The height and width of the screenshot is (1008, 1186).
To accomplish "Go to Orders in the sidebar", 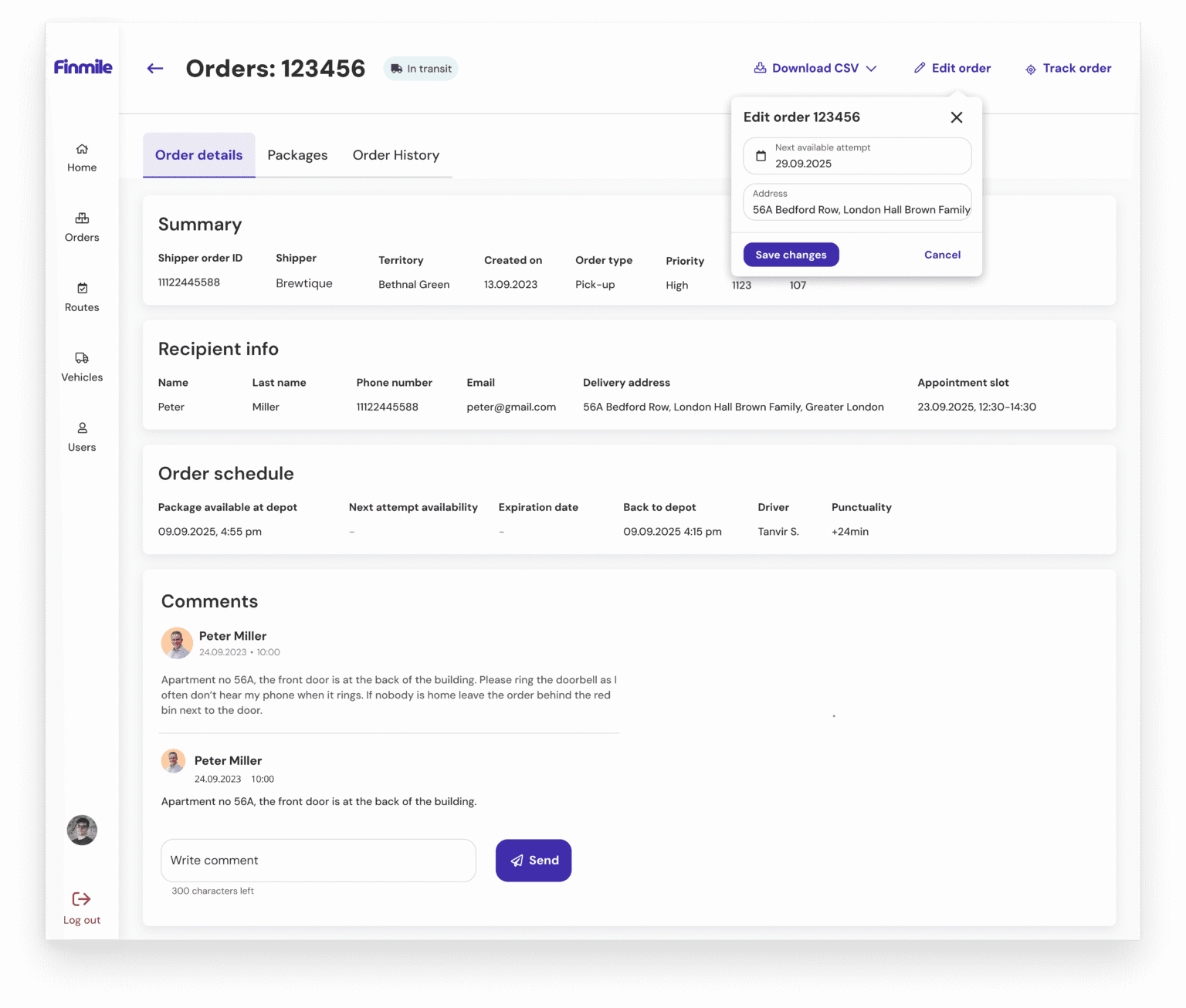I will (x=82, y=227).
